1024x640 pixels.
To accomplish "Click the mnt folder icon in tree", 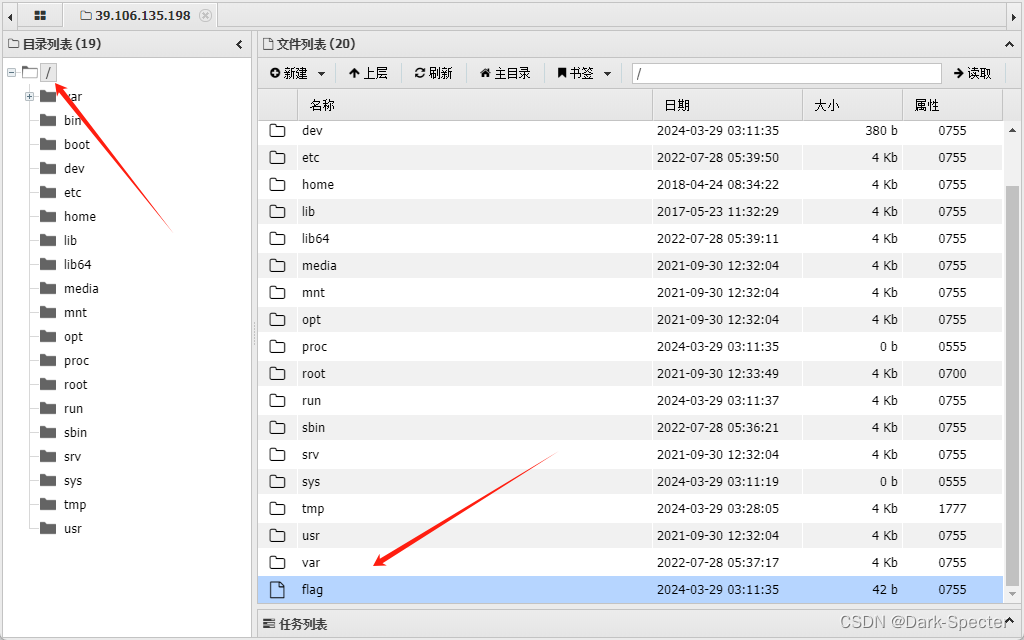I will coord(48,312).
